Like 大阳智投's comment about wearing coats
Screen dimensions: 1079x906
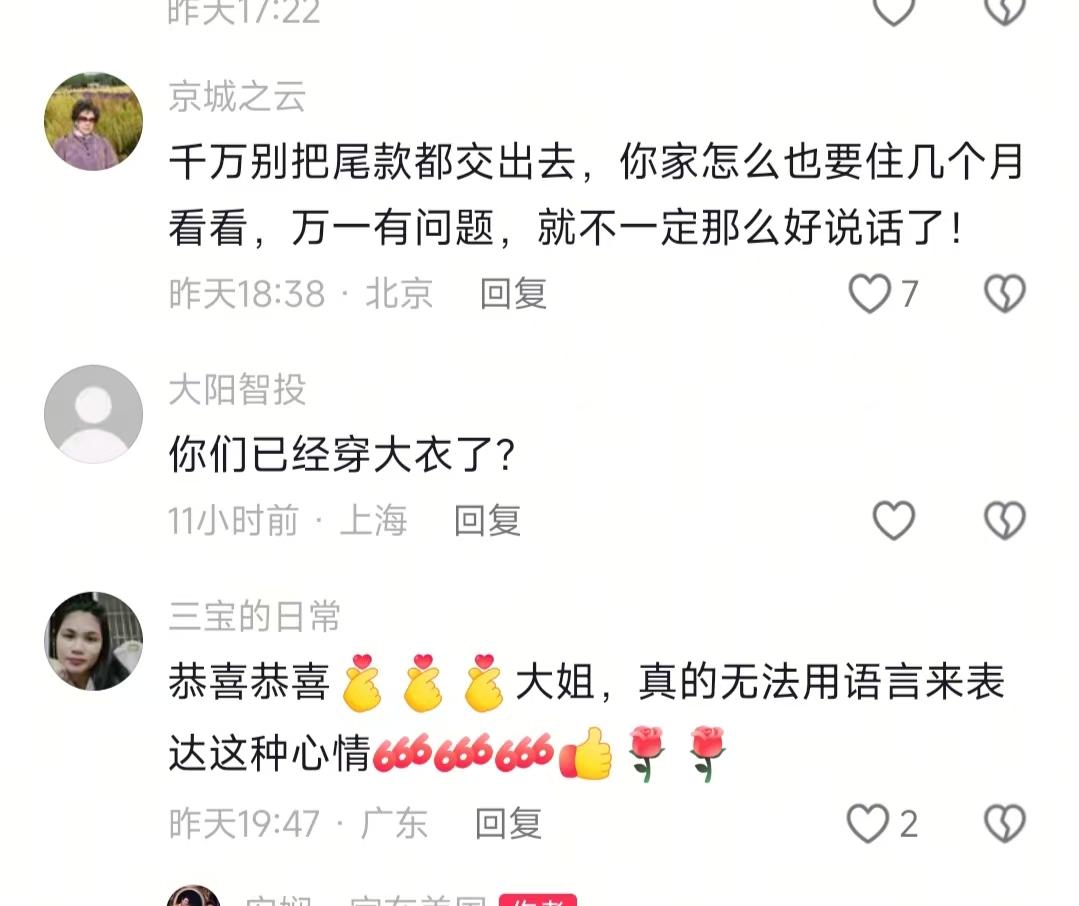(893, 520)
